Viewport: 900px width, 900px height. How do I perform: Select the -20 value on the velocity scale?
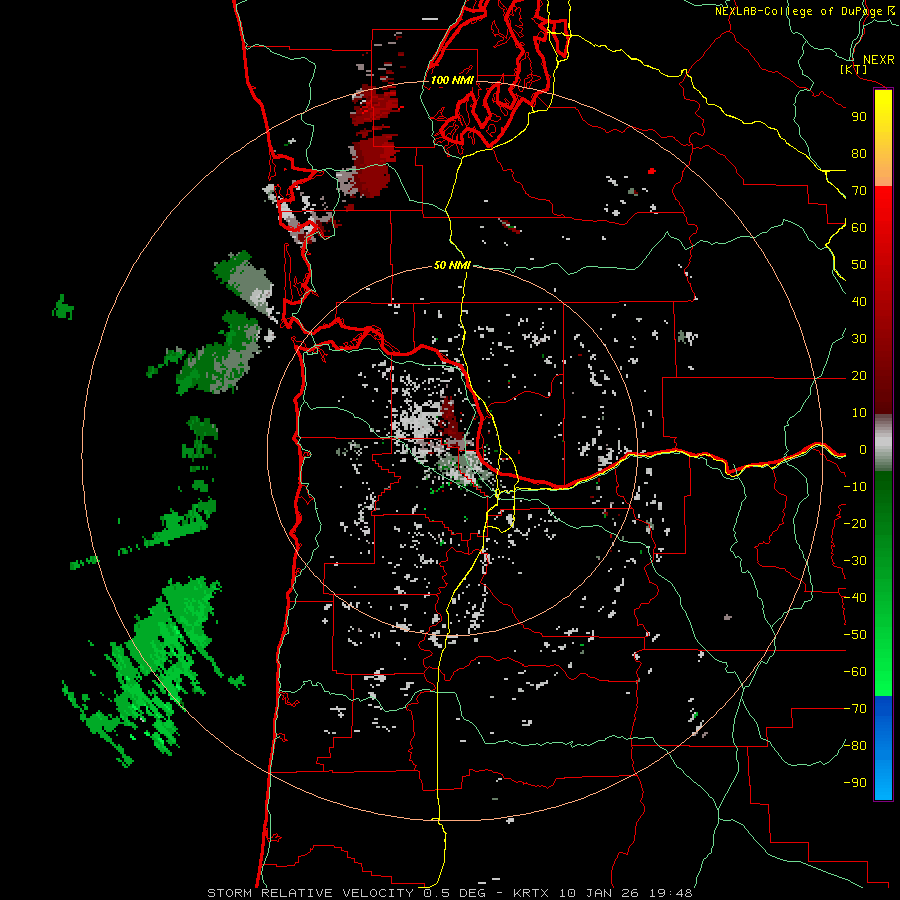855,524
